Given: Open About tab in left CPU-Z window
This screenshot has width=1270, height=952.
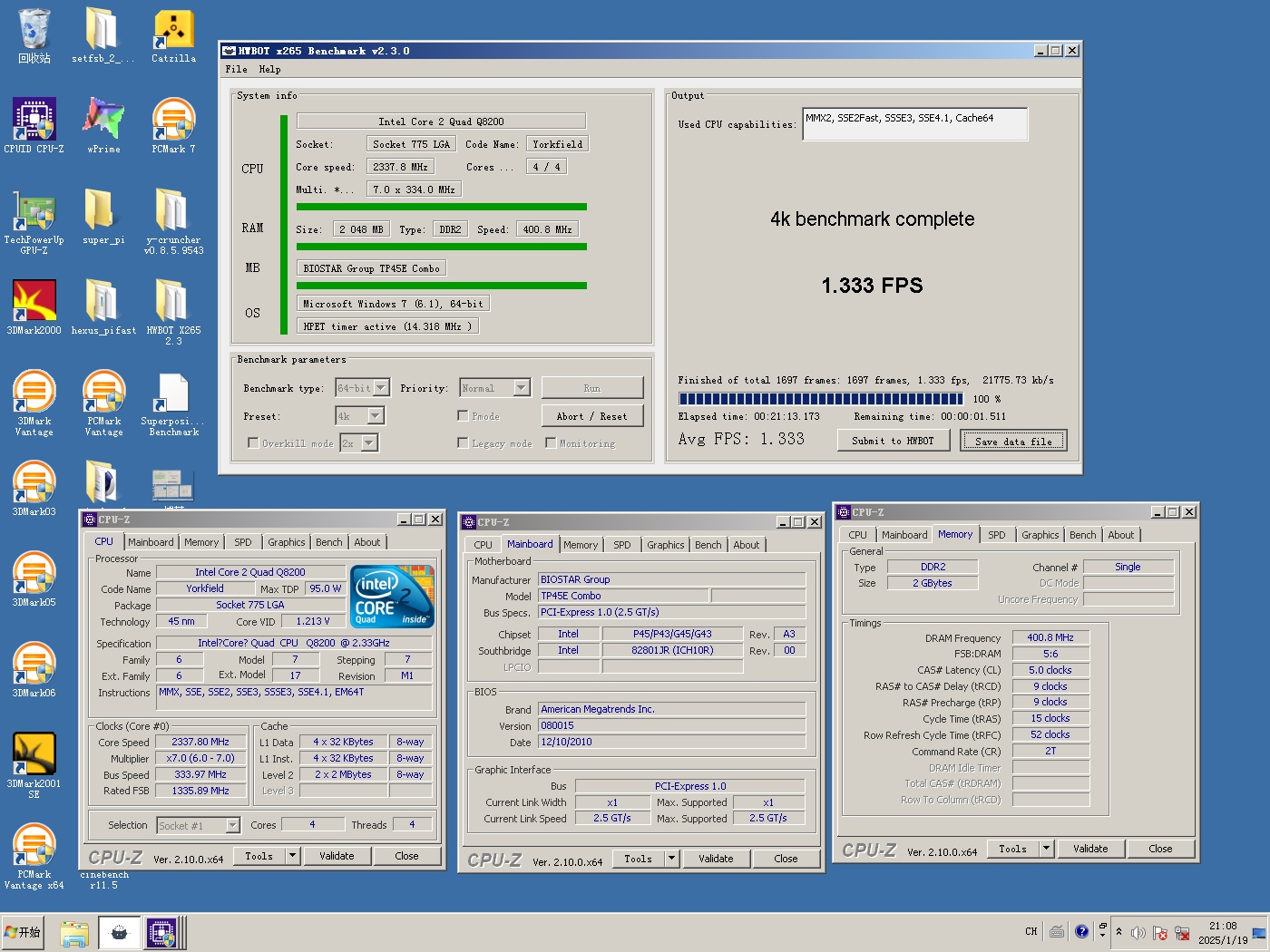Looking at the screenshot, I should point(367,542).
